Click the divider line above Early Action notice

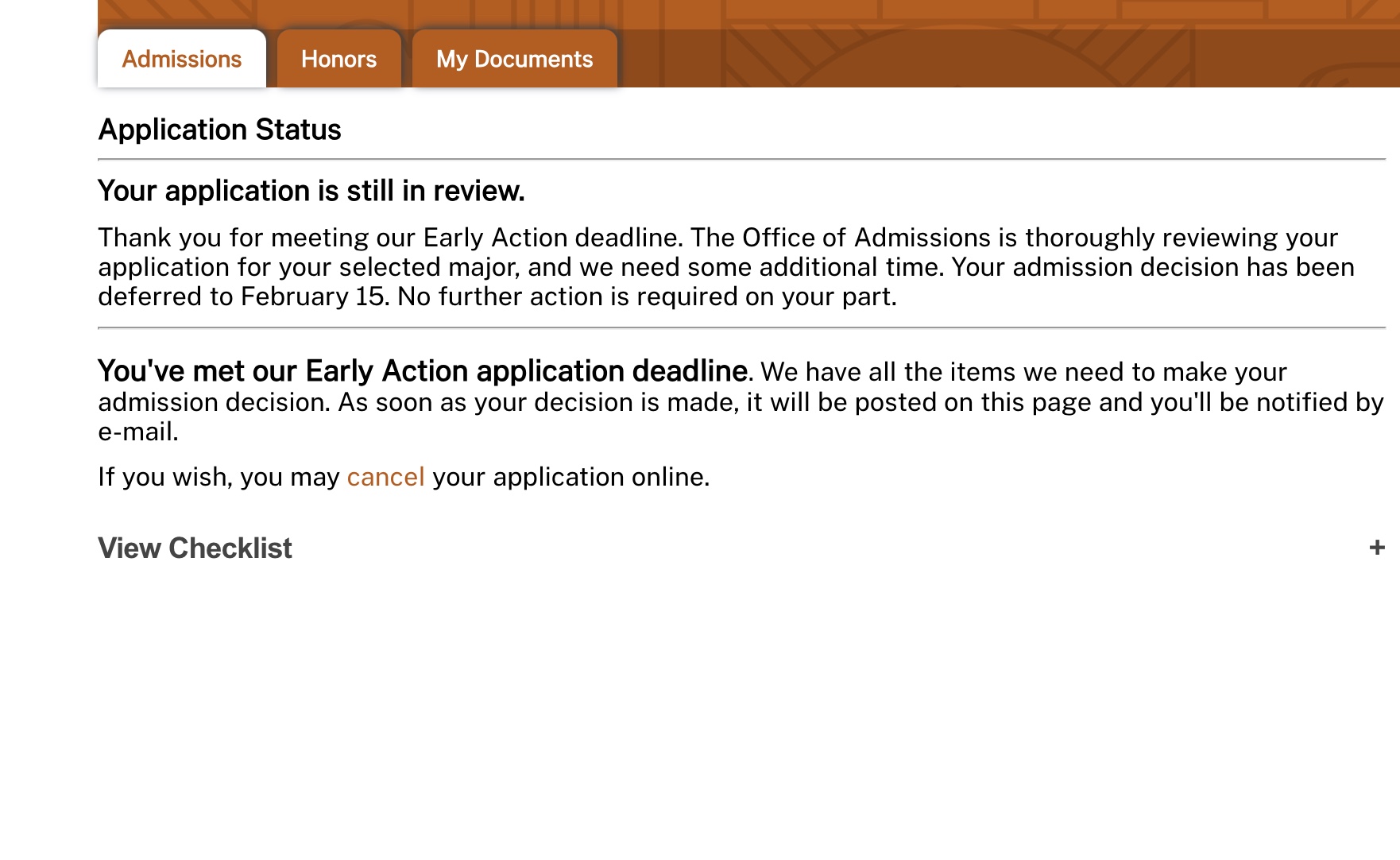point(742,327)
